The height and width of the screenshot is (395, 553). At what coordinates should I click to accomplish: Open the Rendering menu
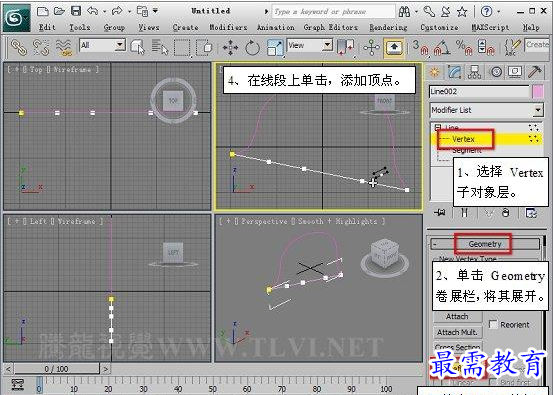(x=388, y=27)
